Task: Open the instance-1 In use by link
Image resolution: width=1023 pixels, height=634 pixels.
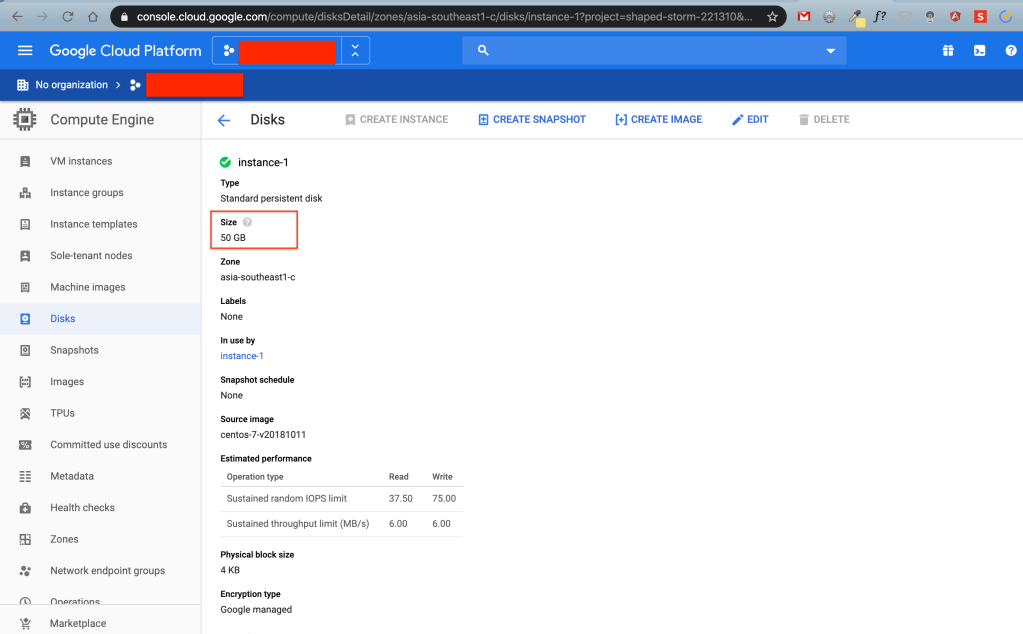Action: pyautogui.click(x=241, y=356)
